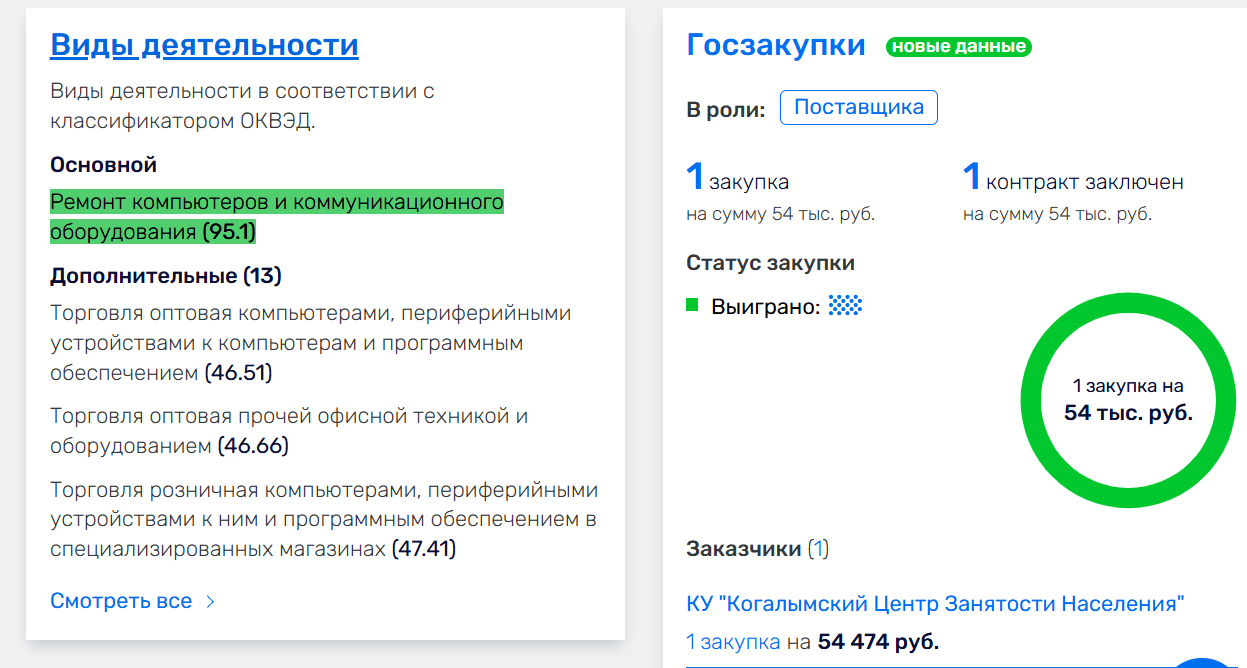The width and height of the screenshot is (1247, 668).
Task: Click the donut center text 54 тыс. руб.
Action: 1128,413
